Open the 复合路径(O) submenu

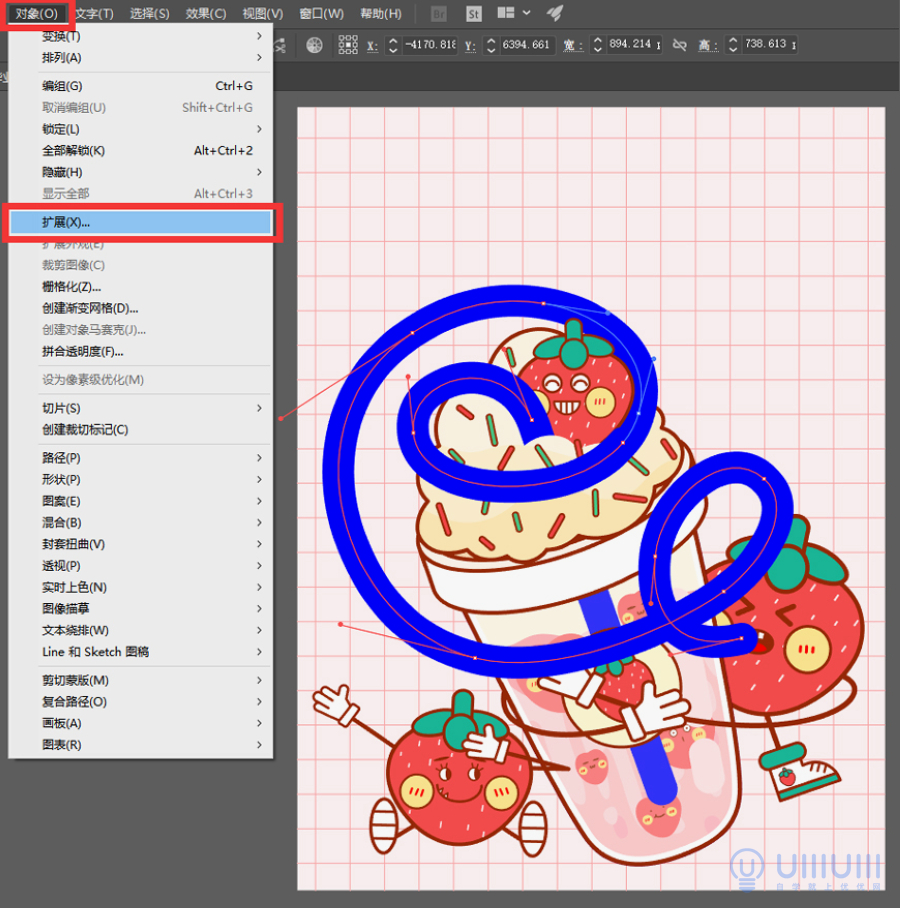point(140,702)
